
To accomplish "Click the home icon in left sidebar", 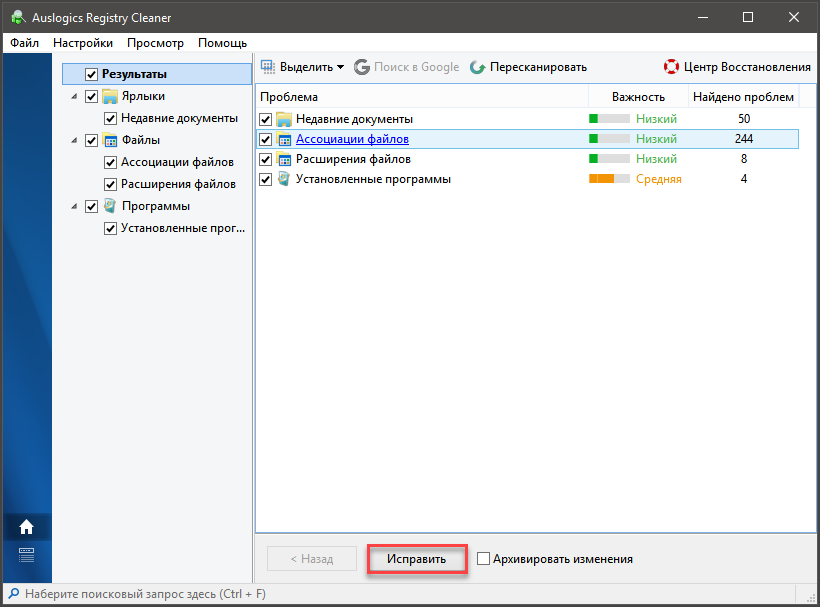I will 27,527.
